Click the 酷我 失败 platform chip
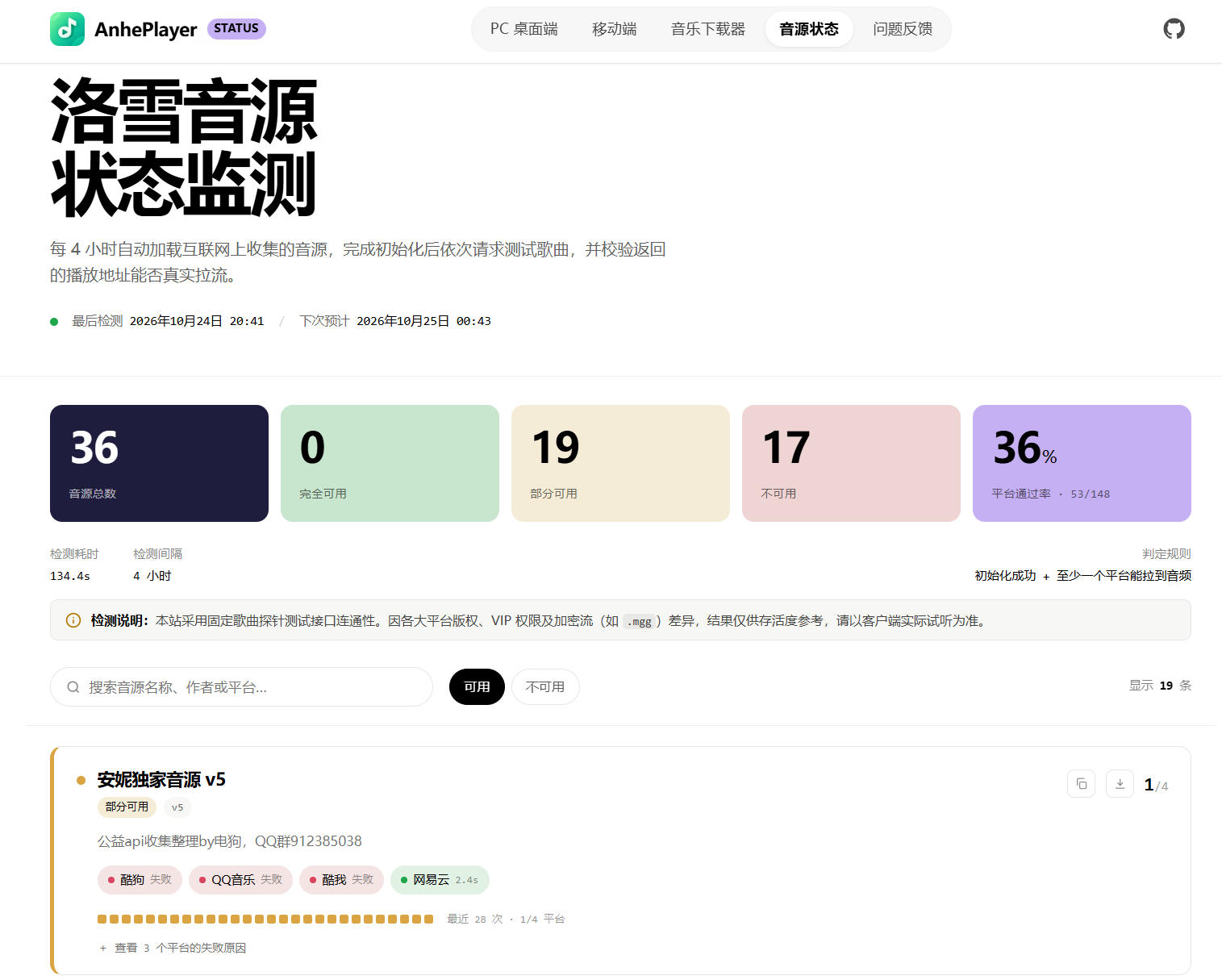Viewport: 1222px width, 980px height. (x=341, y=880)
